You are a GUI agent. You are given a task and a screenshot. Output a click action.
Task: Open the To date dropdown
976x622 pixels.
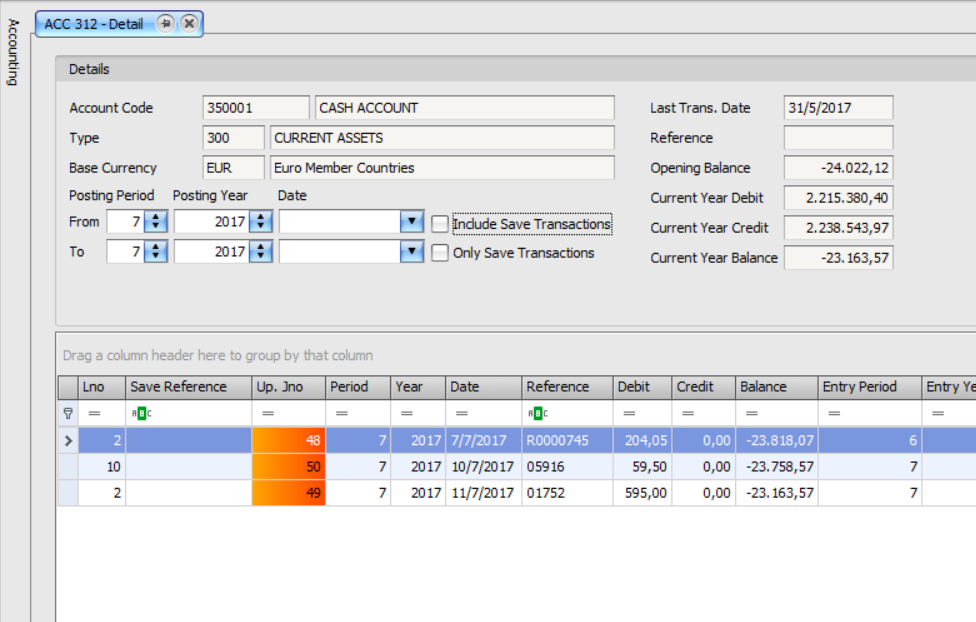pyautogui.click(x=411, y=252)
